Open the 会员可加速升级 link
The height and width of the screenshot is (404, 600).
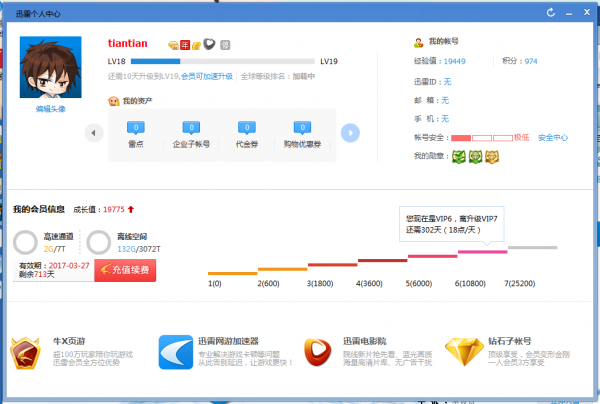coord(207,77)
